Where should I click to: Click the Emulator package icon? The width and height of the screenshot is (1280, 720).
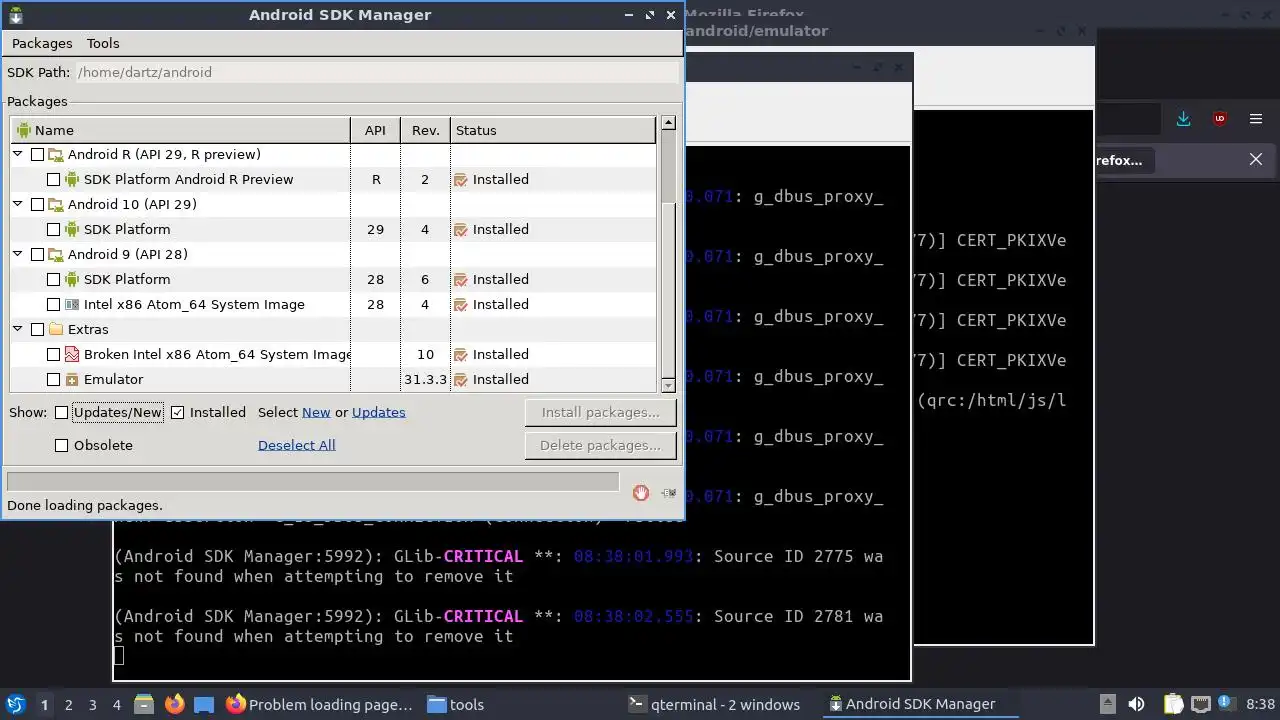[x=72, y=380]
